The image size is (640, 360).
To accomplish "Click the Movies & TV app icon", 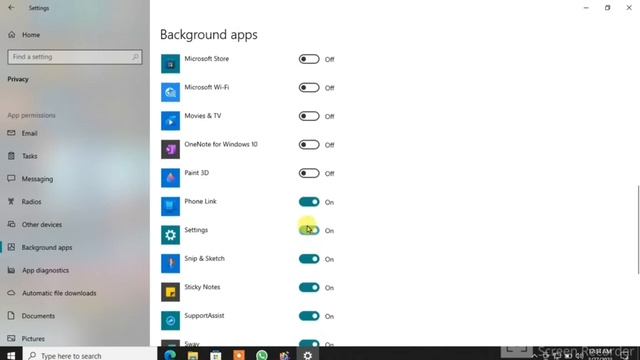I will (170, 121).
